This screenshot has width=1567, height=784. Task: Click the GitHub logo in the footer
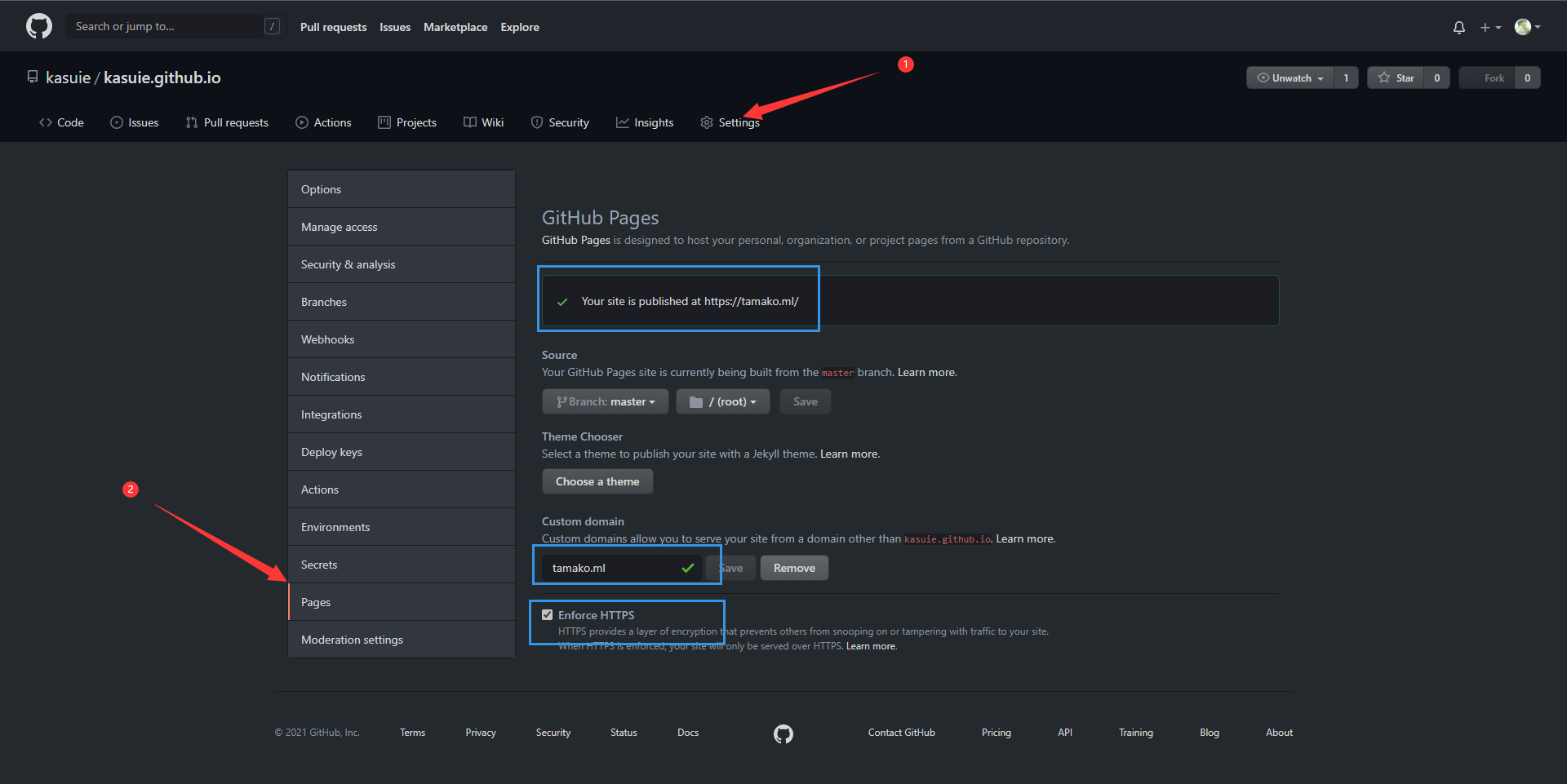pos(783,734)
